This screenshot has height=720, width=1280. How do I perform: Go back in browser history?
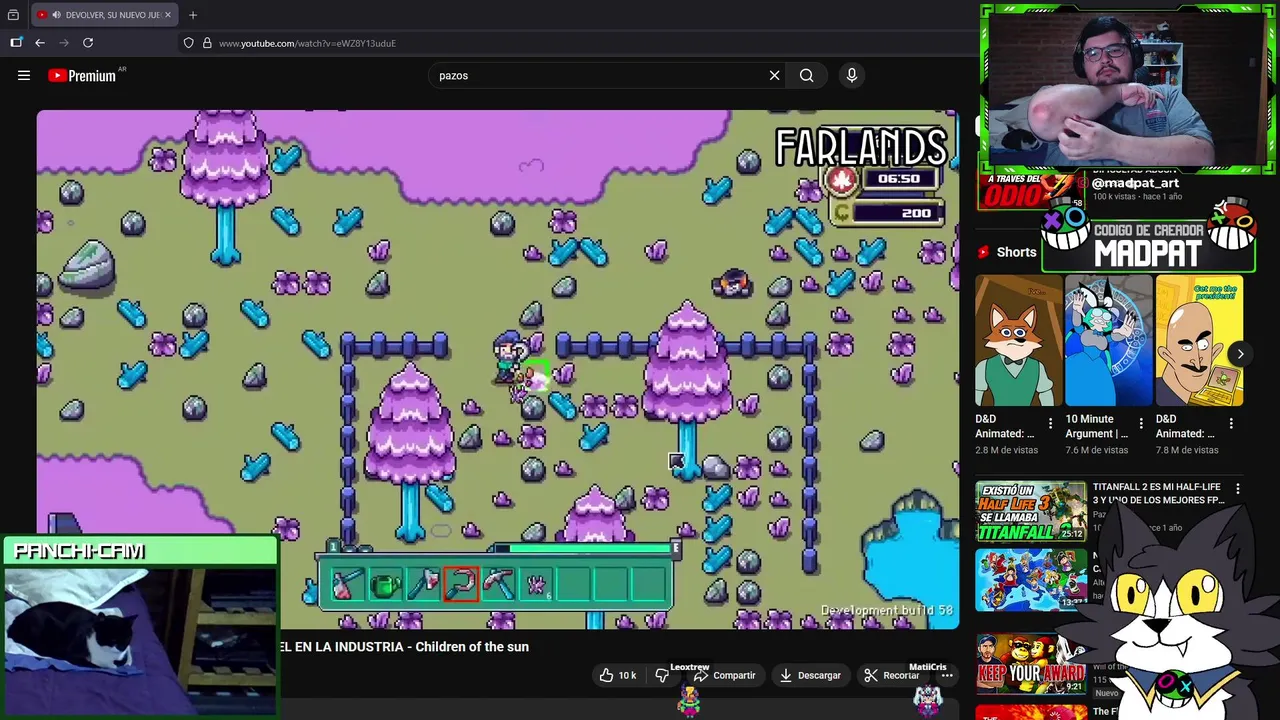click(40, 43)
